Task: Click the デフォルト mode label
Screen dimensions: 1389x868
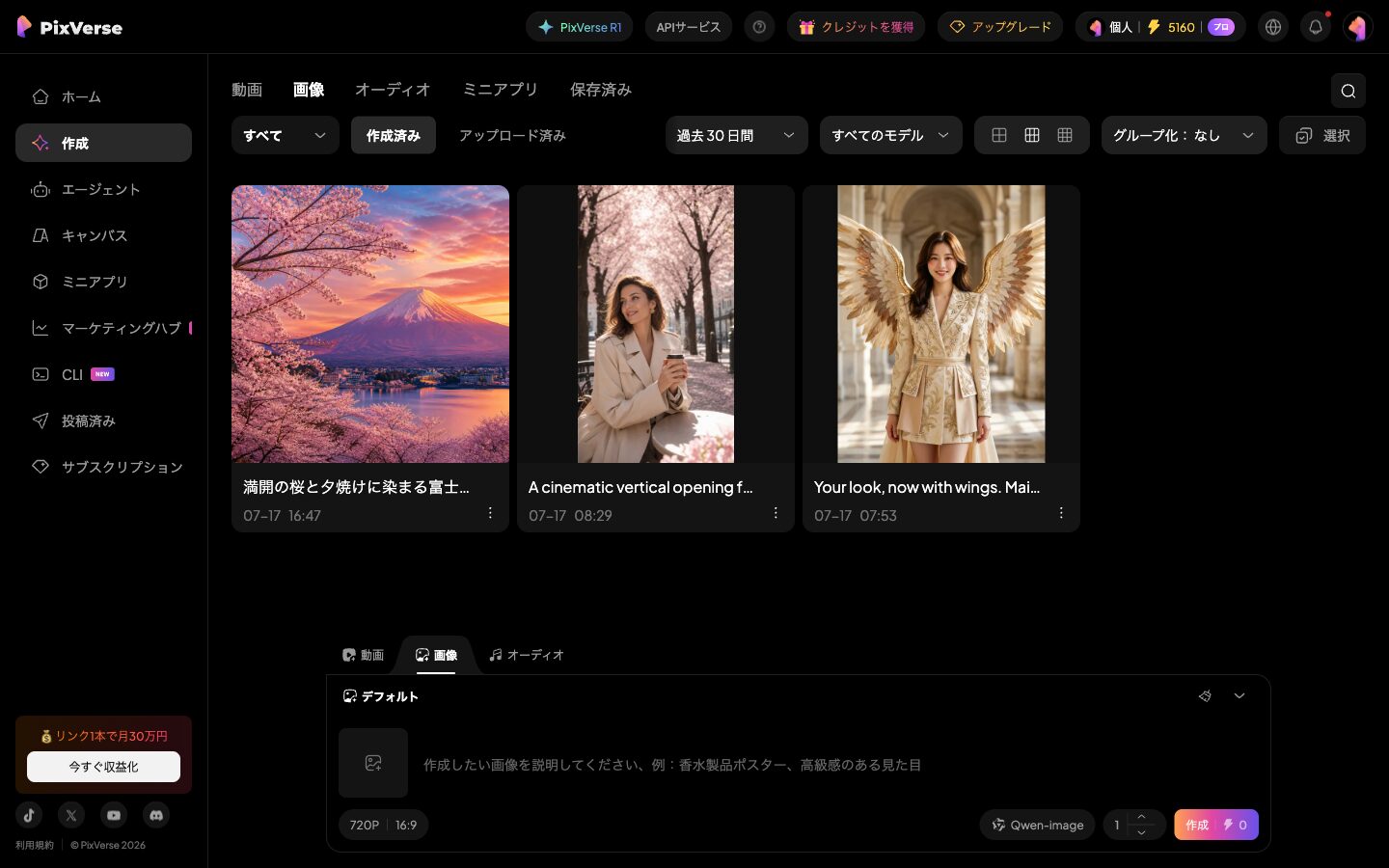Action: tap(380, 695)
